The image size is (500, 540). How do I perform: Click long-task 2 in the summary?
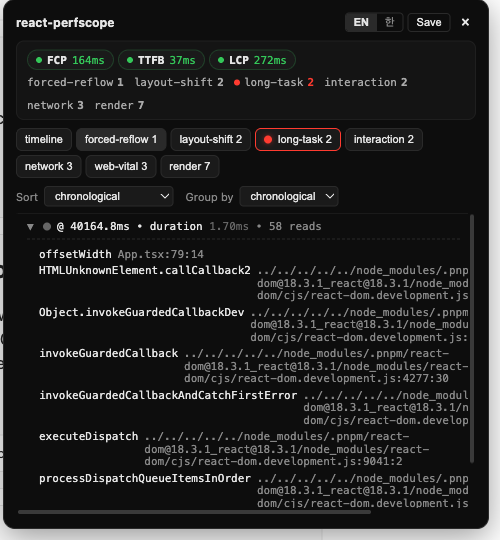point(274,82)
